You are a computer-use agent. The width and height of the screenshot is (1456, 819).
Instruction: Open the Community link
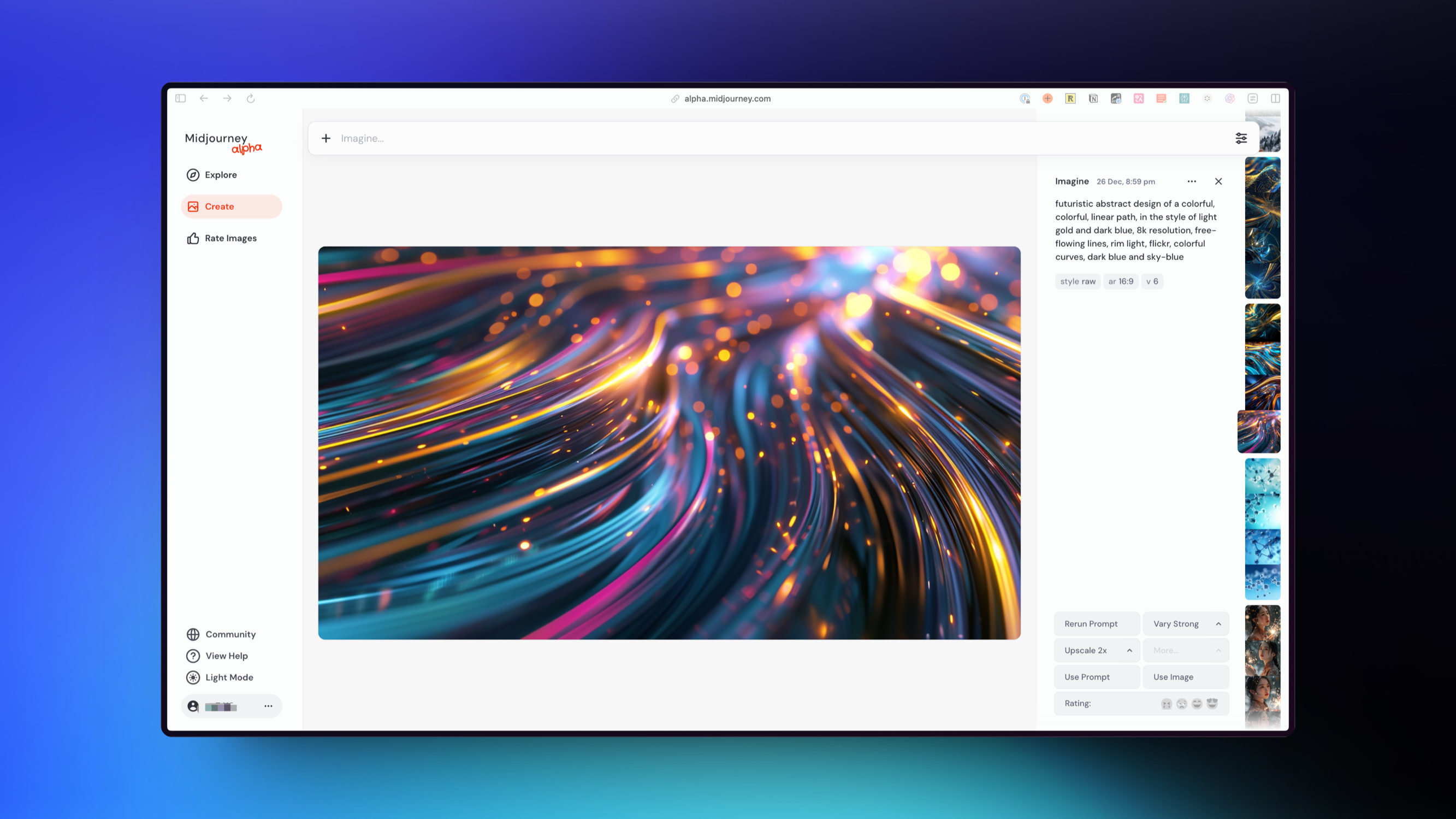pos(221,634)
